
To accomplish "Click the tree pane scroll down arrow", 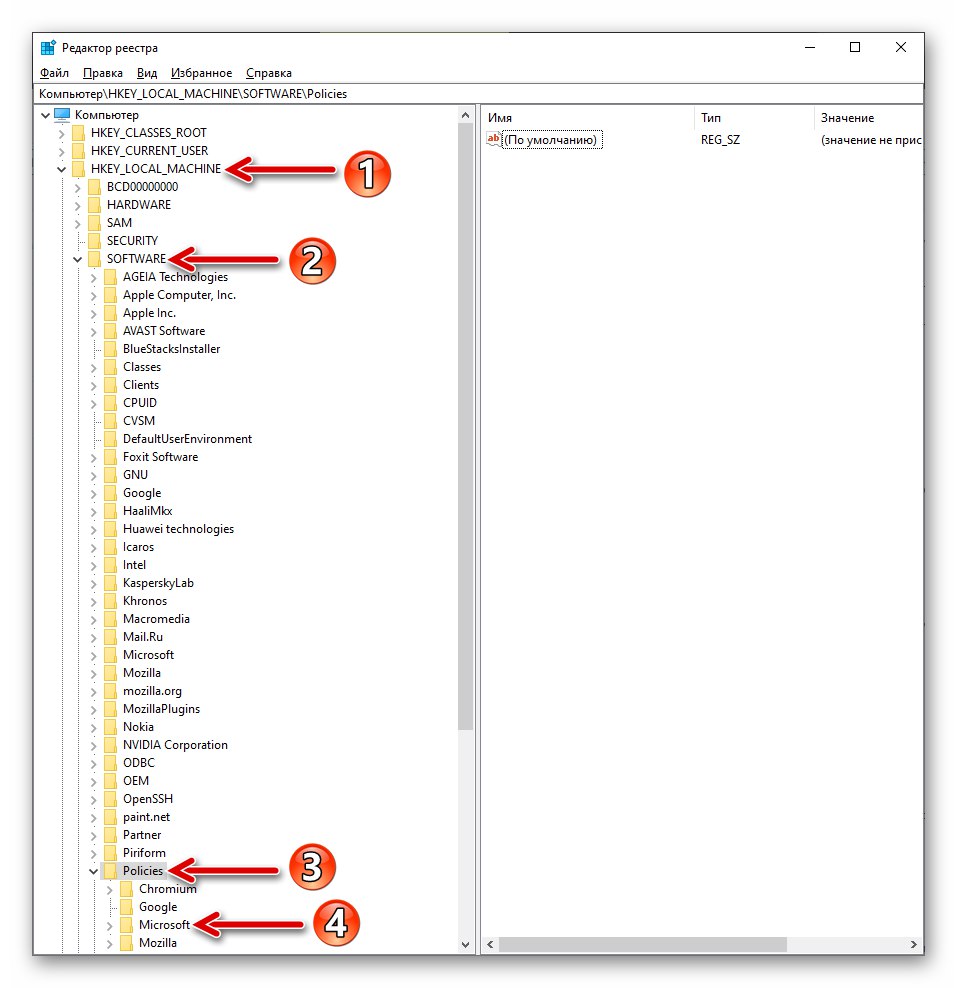I will point(466,945).
